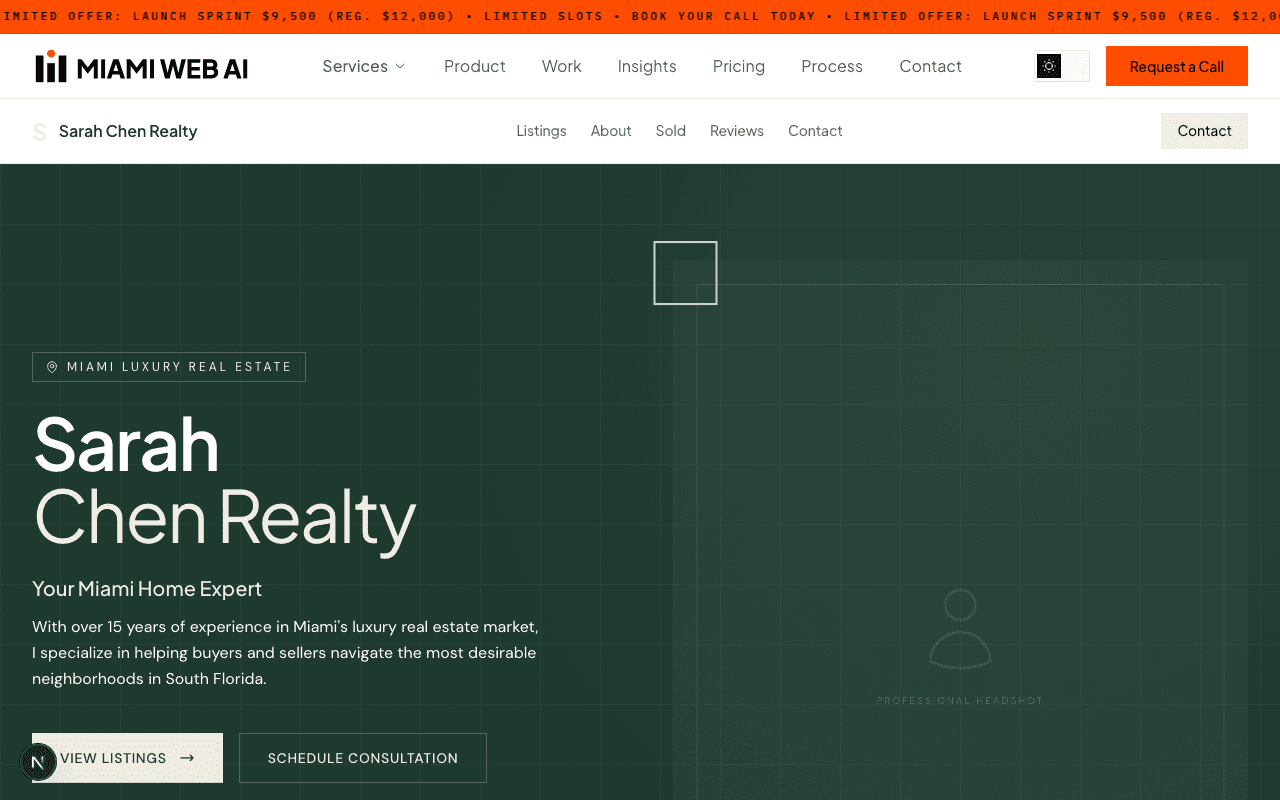The height and width of the screenshot is (800, 1280).
Task: Open Reviews from the realty navigation
Action: pyautogui.click(x=736, y=131)
